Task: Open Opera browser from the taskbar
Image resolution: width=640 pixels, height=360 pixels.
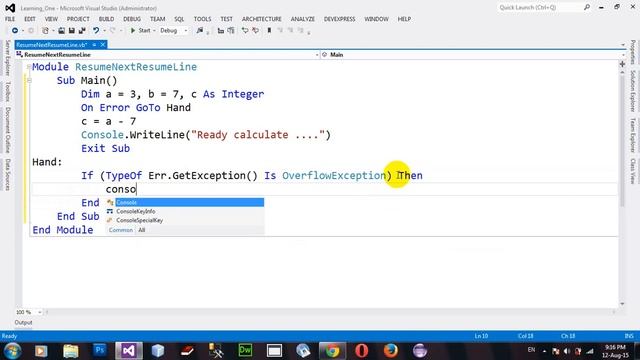Action: coord(361,351)
